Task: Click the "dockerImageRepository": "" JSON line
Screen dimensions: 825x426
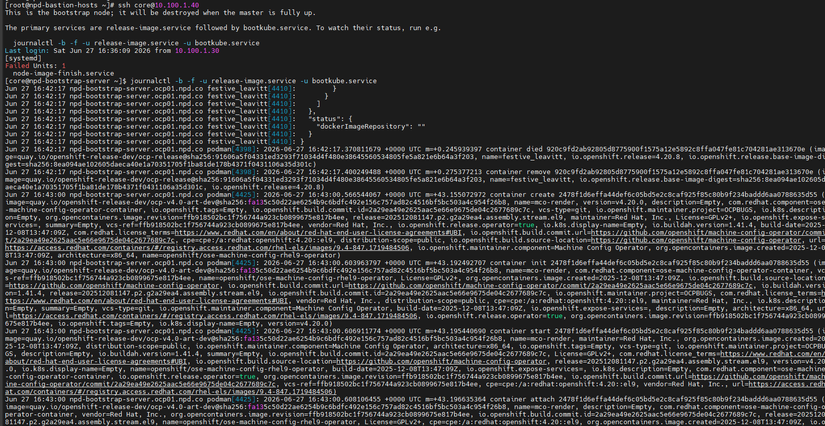Action: pyautogui.click(x=371, y=127)
